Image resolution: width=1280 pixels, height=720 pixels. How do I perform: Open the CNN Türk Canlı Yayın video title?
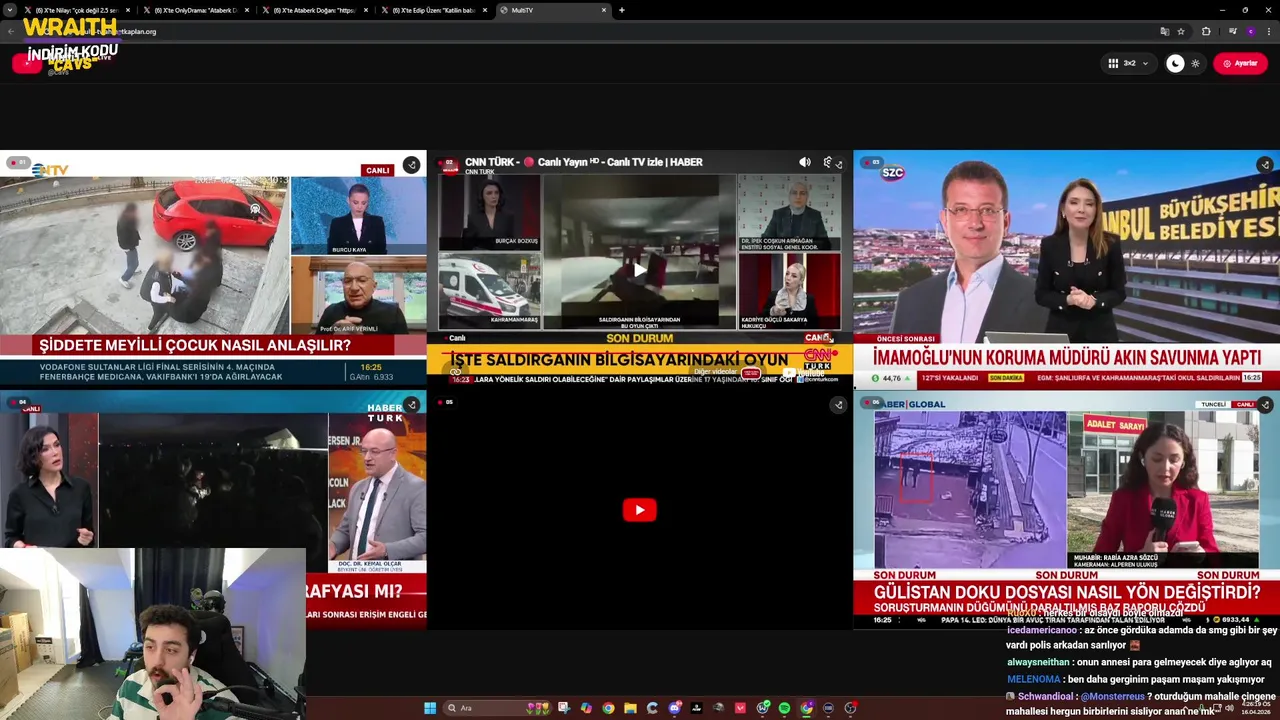coord(584,162)
